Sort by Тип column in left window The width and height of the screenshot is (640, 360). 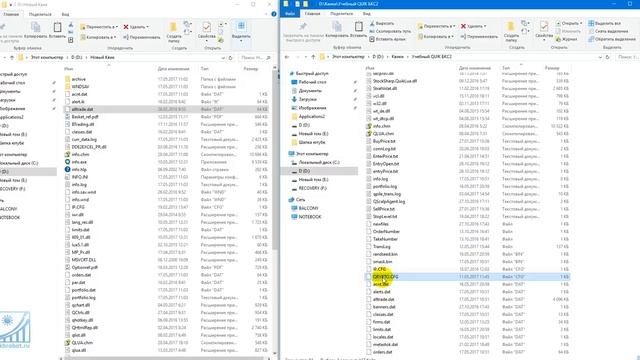[x=204, y=69]
